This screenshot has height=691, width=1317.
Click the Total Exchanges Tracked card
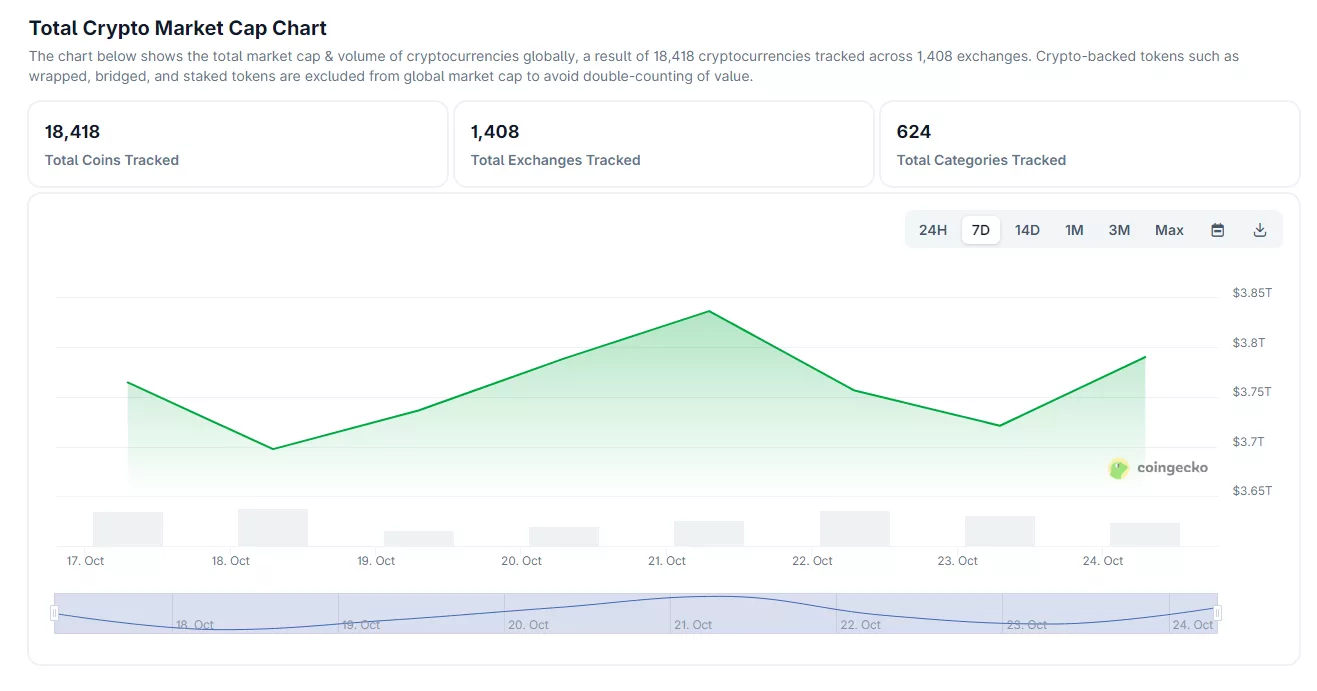pos(664,143)
